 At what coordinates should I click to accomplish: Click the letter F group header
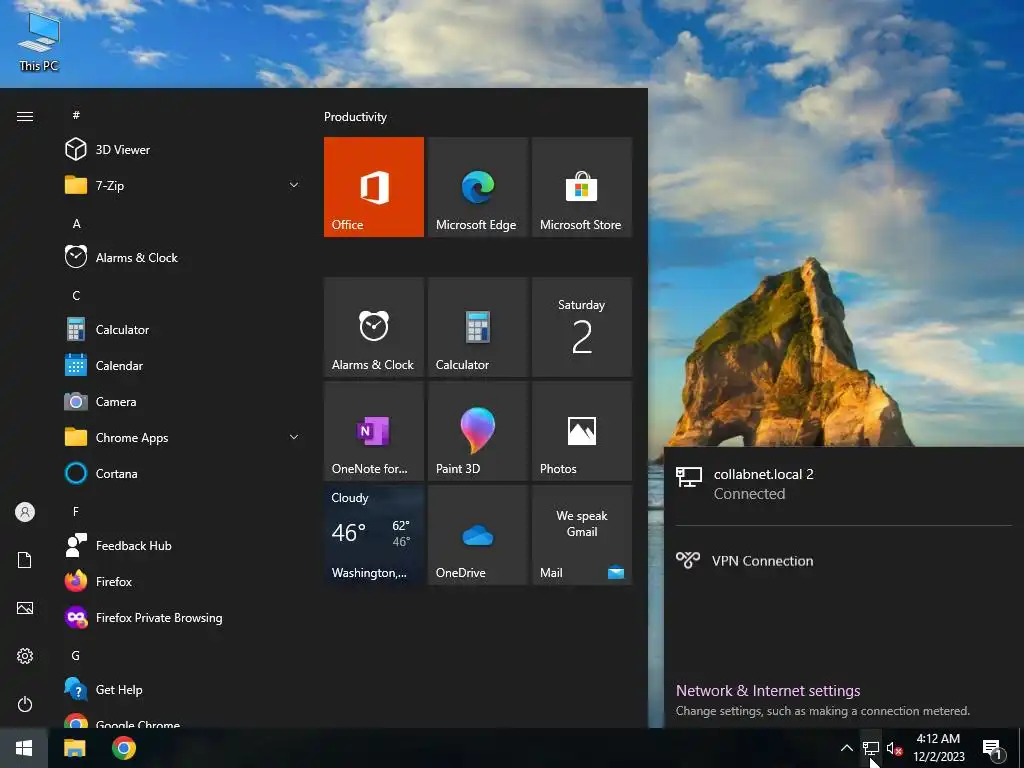coord(76,511)
